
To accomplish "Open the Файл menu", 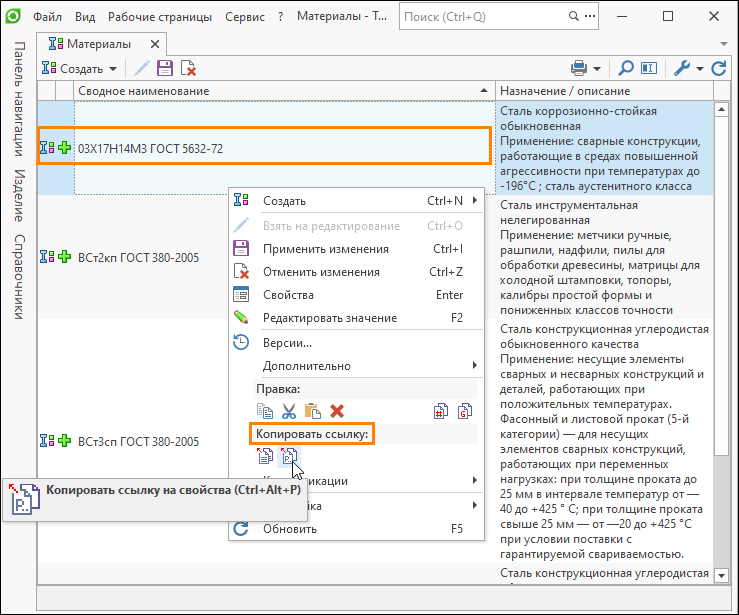I will [x=47, y=16].
